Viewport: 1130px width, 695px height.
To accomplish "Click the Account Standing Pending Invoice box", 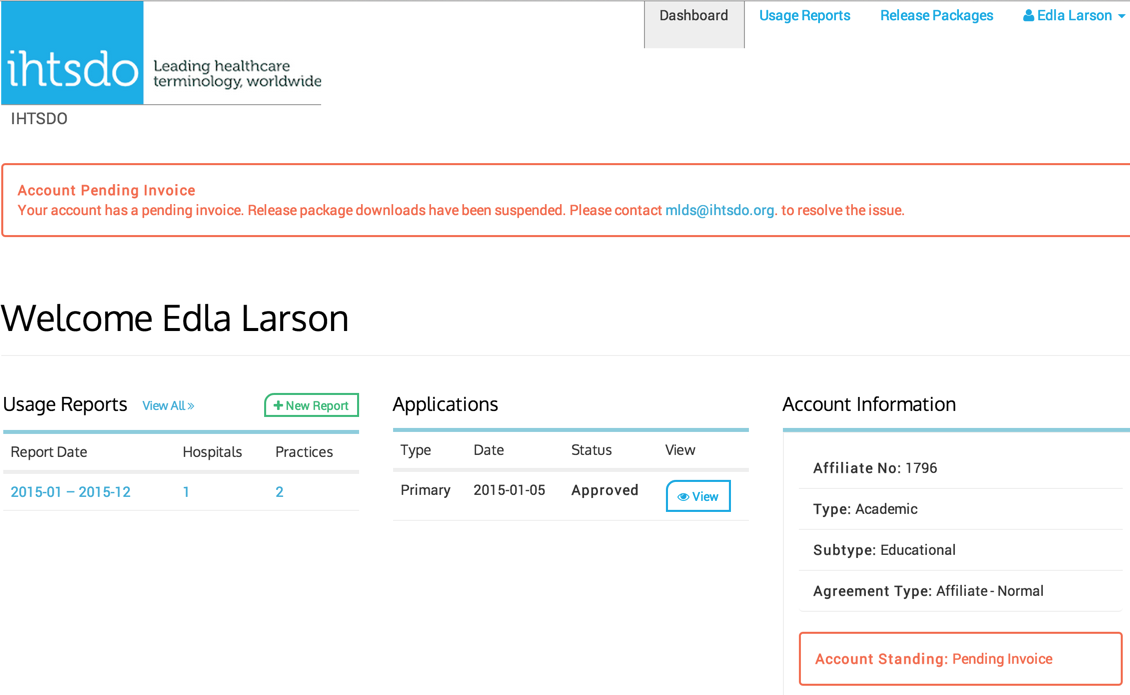I will [960, 659].
